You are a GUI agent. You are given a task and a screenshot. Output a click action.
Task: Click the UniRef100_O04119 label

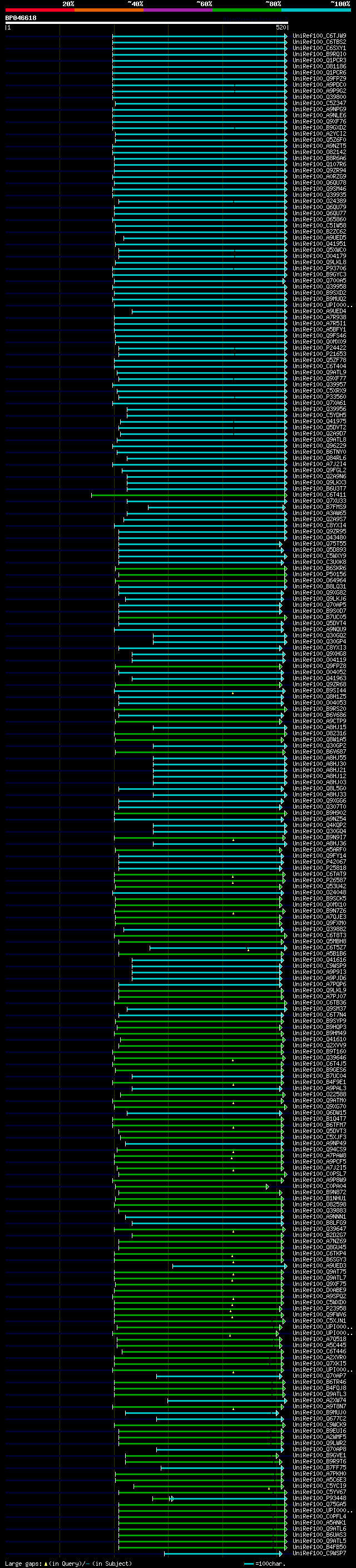pyautogui.click(x=319, y=660)
